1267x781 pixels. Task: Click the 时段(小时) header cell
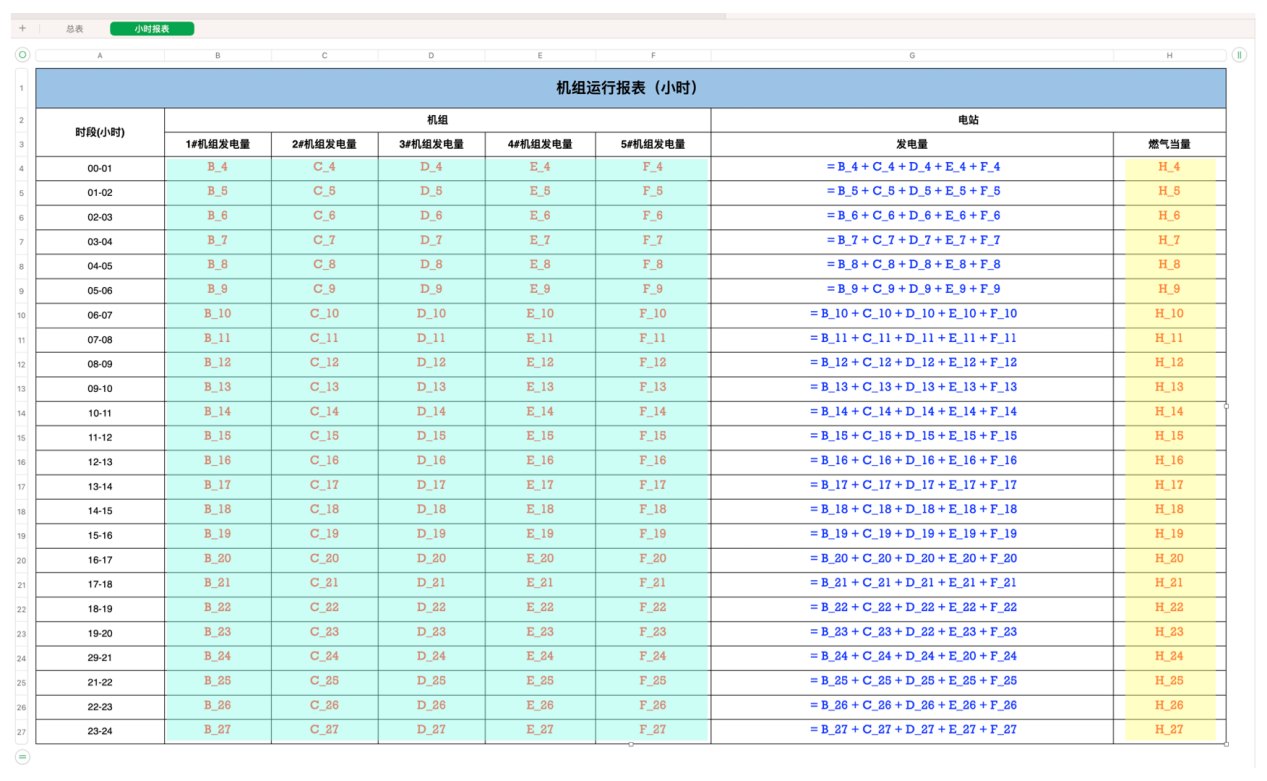click(x=100, y=132)
